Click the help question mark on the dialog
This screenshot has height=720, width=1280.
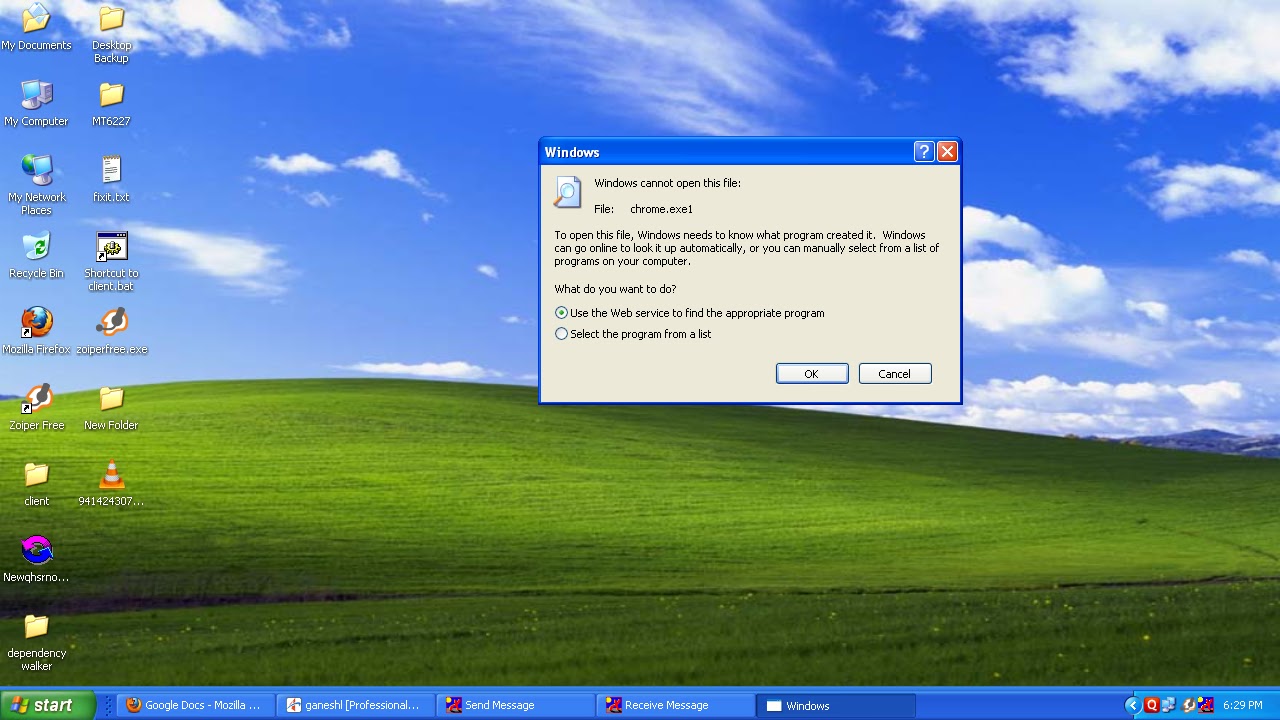922,151
